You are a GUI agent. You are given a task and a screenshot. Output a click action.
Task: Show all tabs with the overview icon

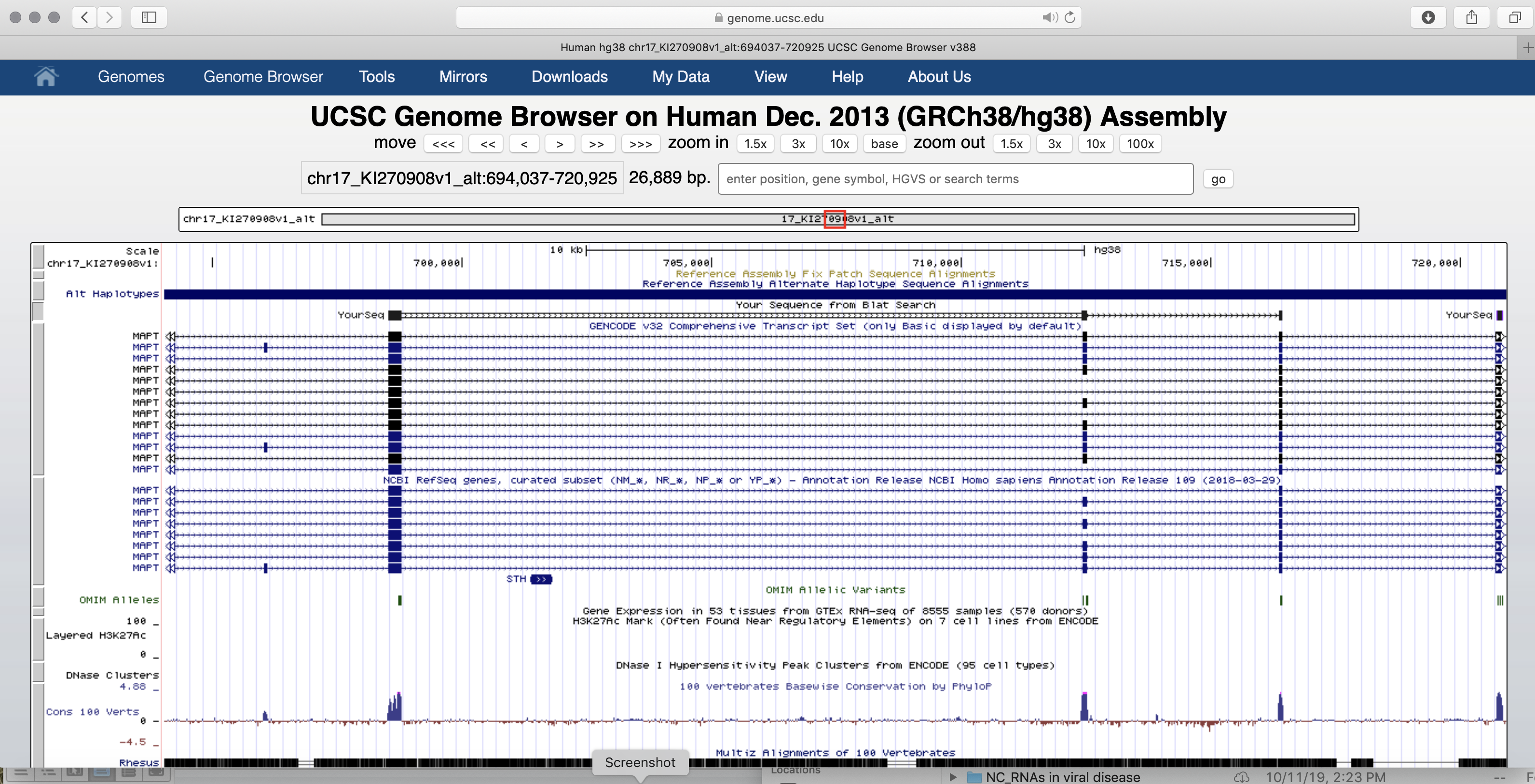[x=1514, y=17]
